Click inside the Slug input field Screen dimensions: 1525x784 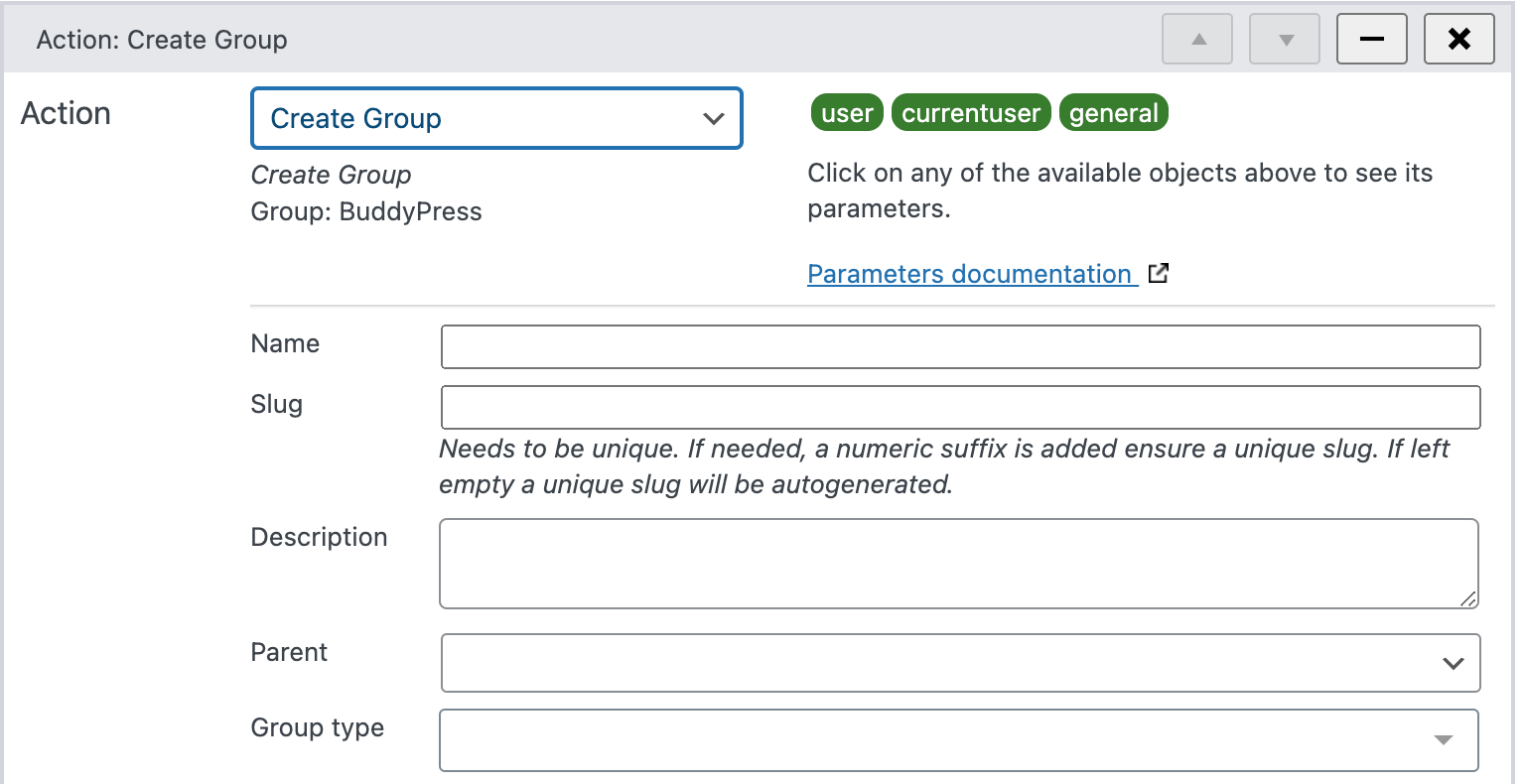tap(959, 407)
